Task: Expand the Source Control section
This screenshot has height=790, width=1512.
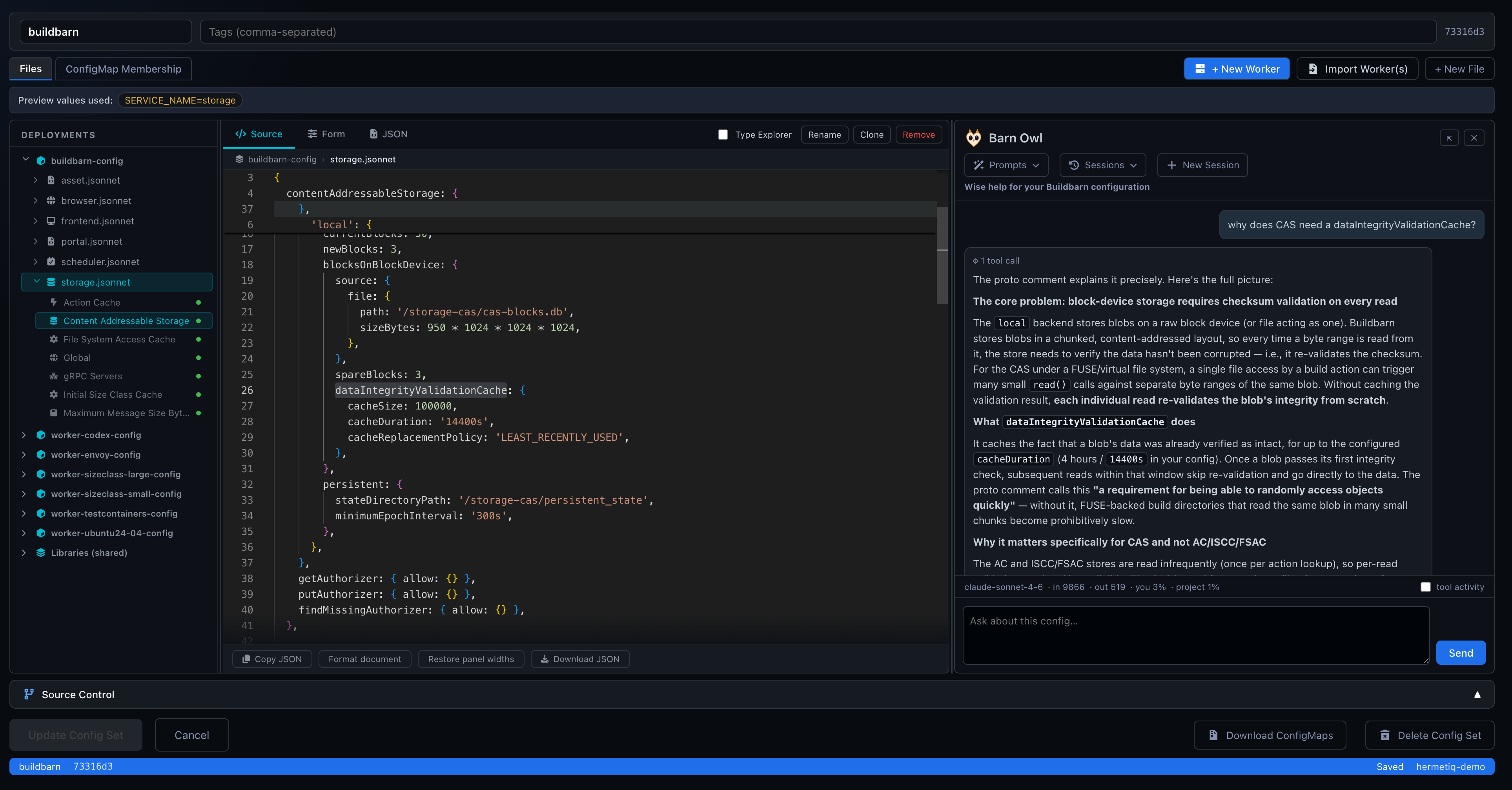Action: coord(1477,694)
